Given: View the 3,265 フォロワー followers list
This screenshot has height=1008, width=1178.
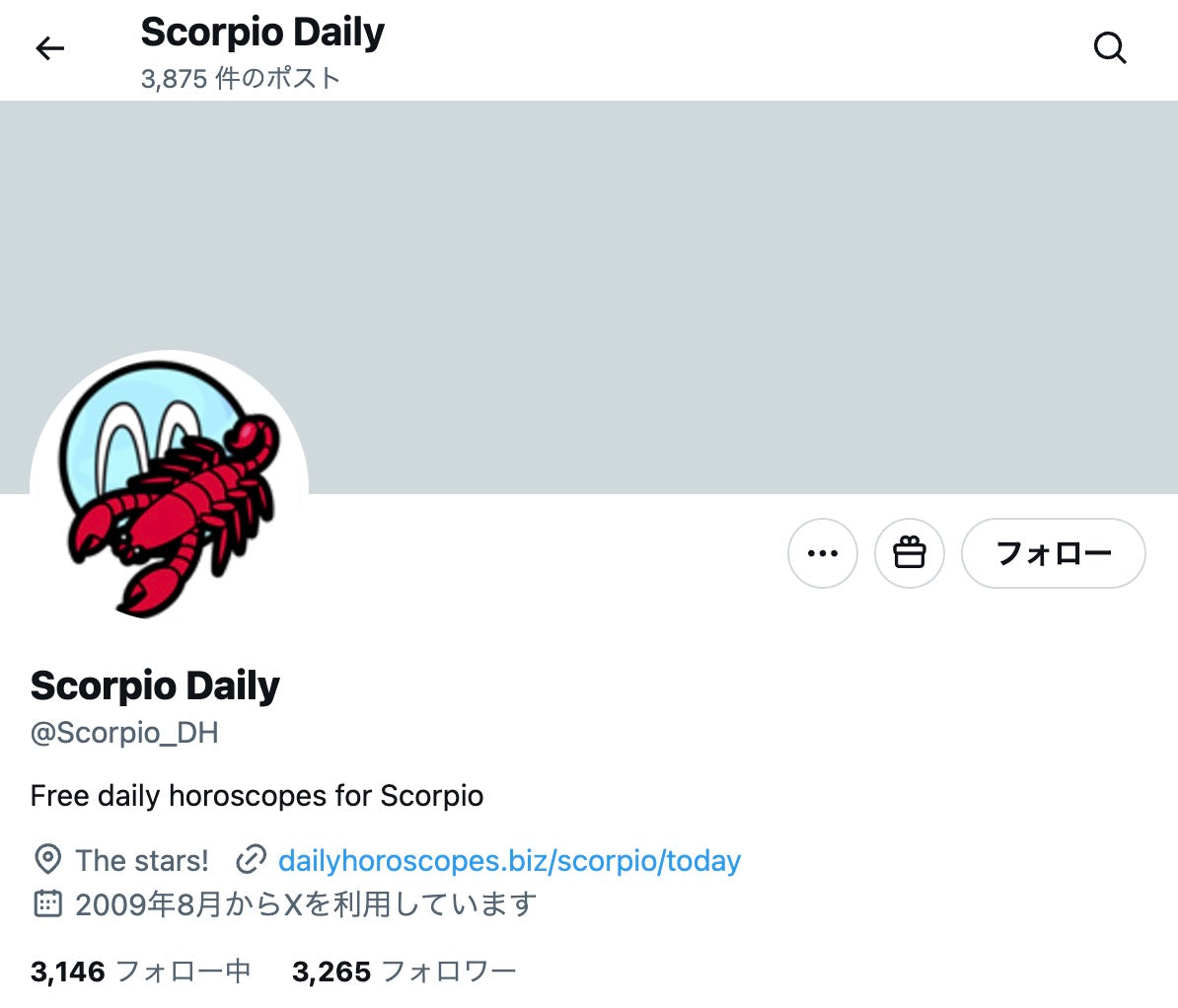Looking at the screenshot, I should 405,972.
